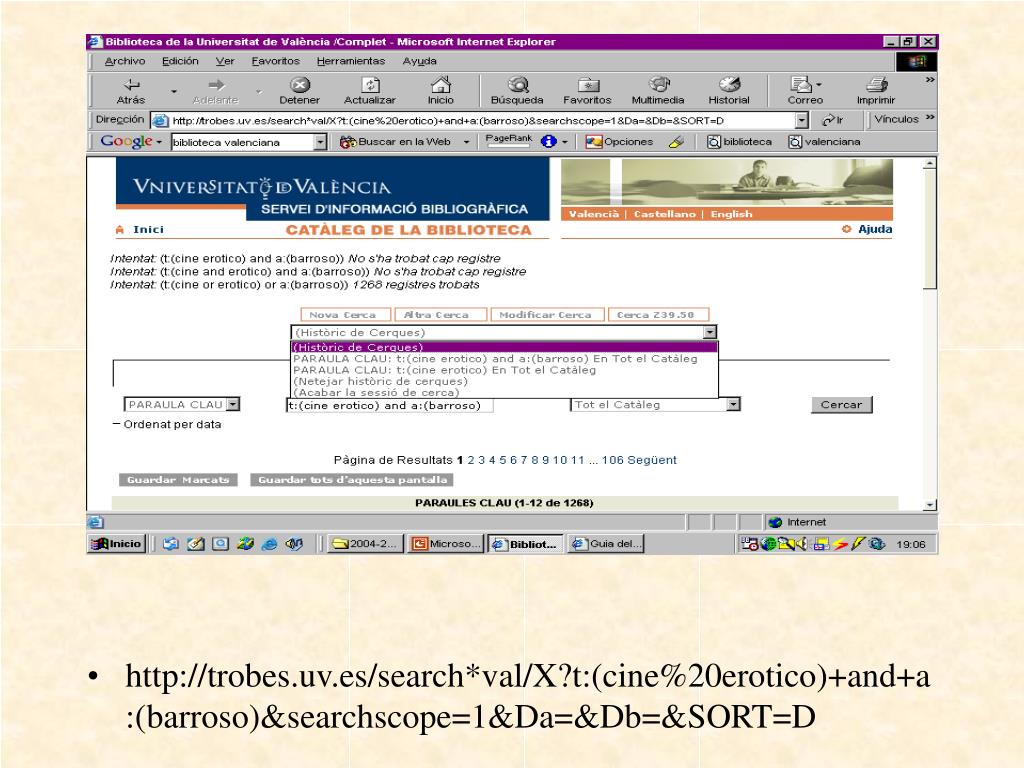Open the Edición menu

tap(180, 61)
